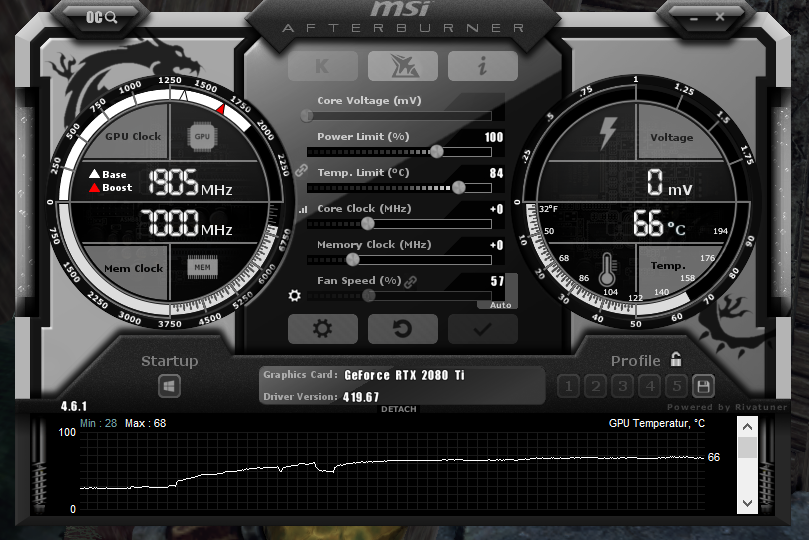Viewport: 809px width, 540px height.
Task: Toggle Auto fan speed mode
Action: 500,305
